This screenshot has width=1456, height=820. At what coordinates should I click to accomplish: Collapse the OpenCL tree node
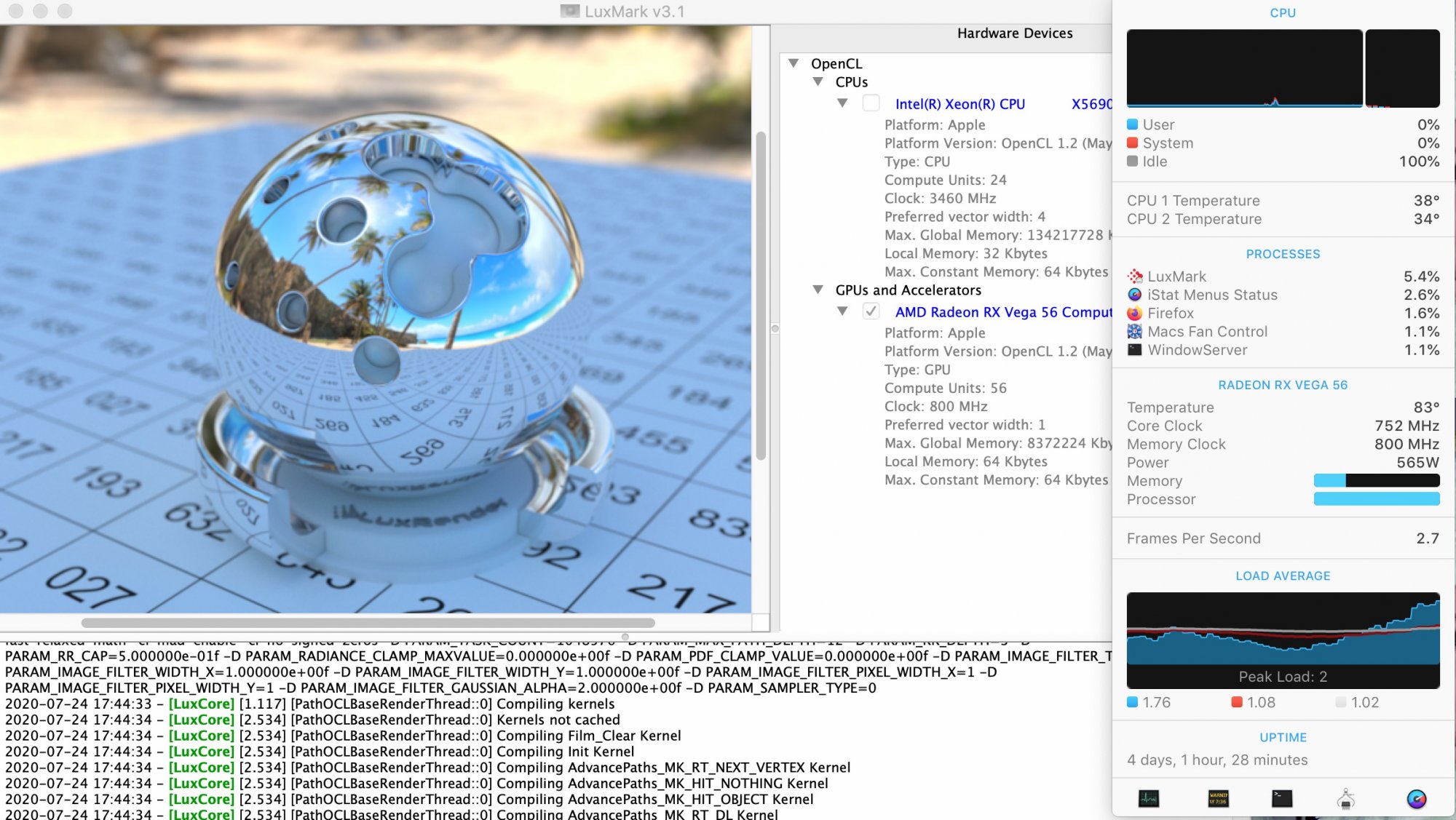coord(794,63)
